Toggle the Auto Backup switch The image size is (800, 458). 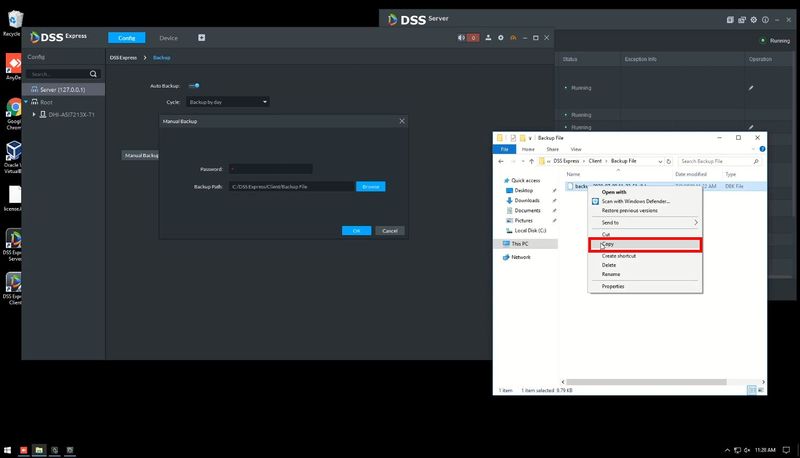click(x=194, y=86)
